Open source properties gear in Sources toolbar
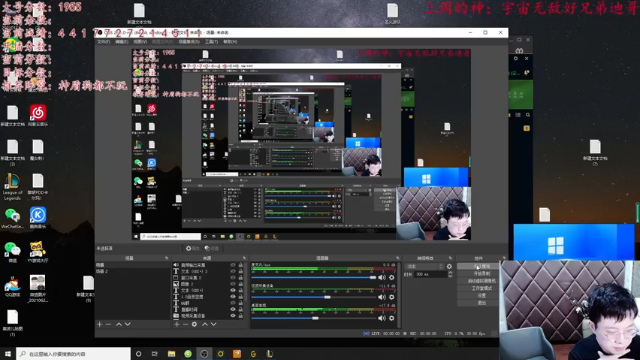This screenshot has height=360, width=640. (194, 324)
